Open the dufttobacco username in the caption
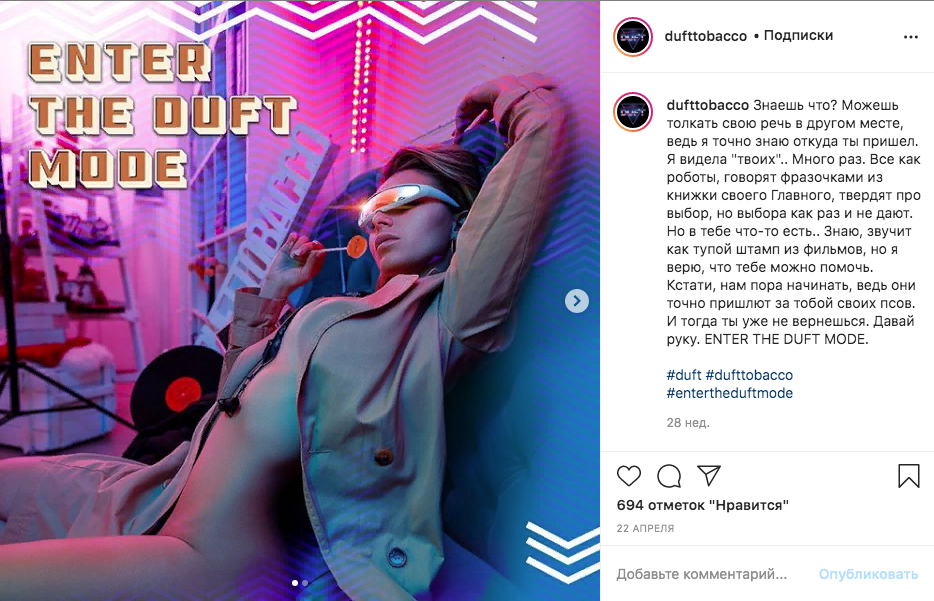This screenshot has width=934, height=601. (x=708, y=105)
